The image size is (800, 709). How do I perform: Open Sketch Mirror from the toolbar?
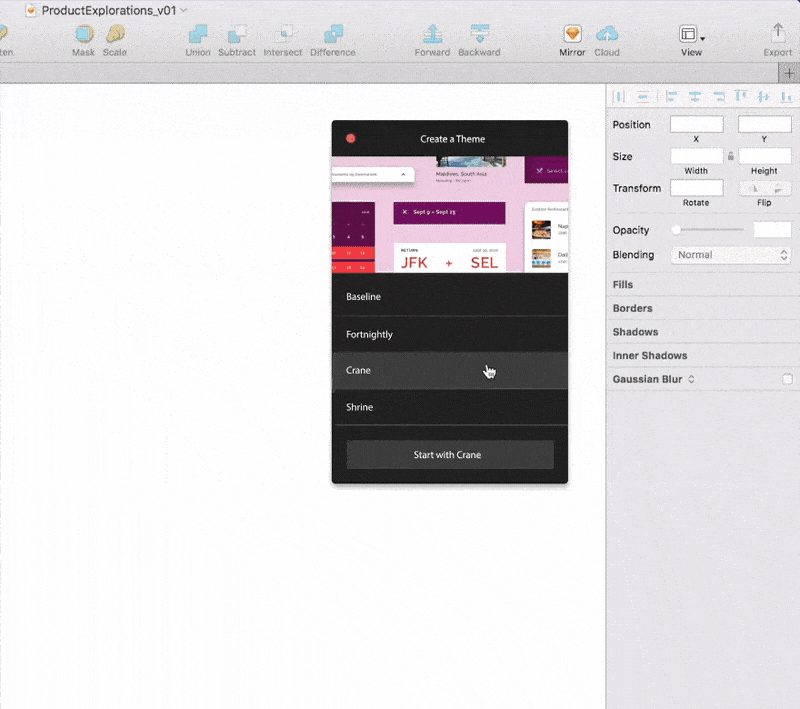572,34
